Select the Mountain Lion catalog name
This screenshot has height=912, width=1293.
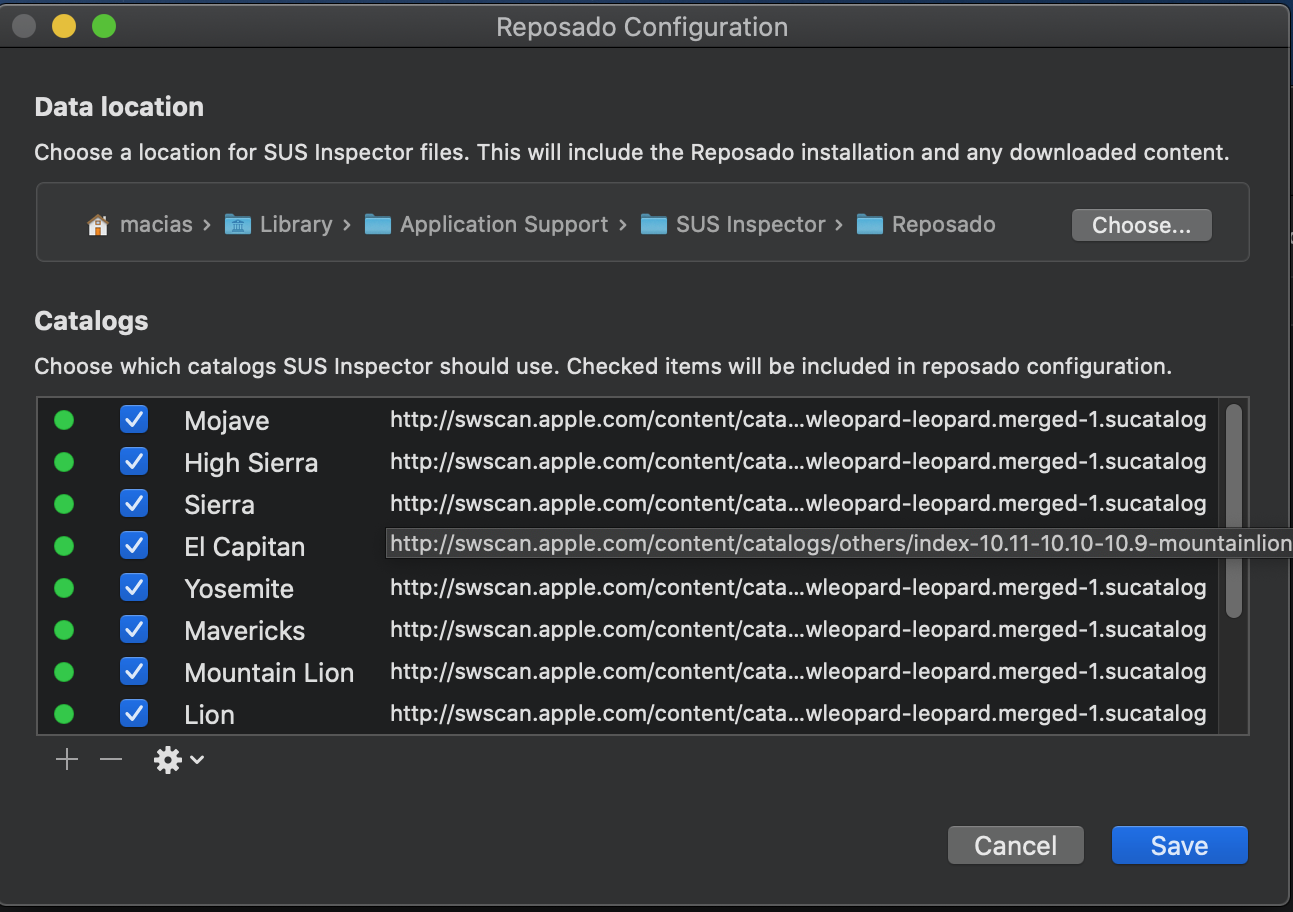(269, 673)
